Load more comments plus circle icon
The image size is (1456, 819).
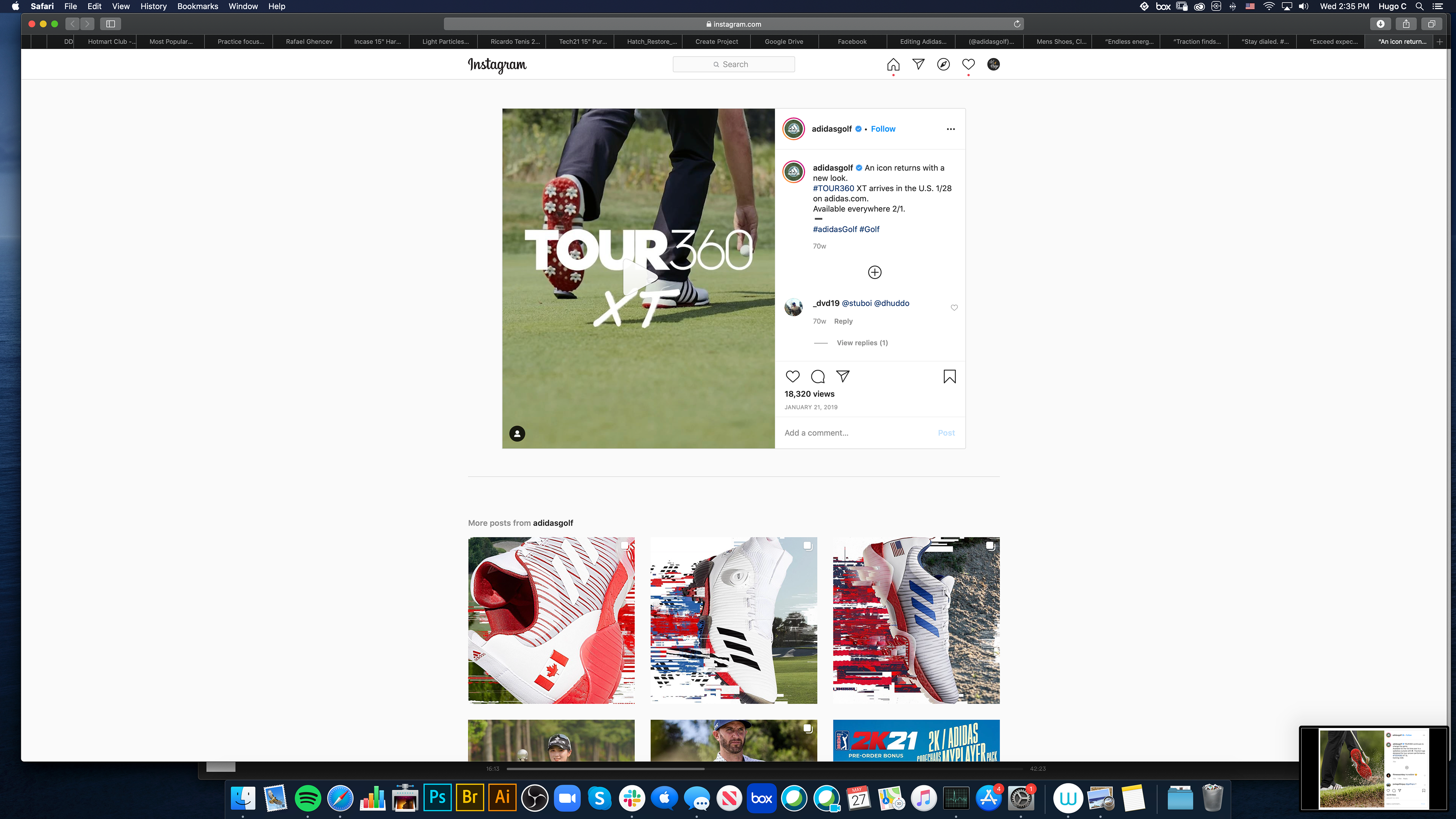(x=874, y=273)
